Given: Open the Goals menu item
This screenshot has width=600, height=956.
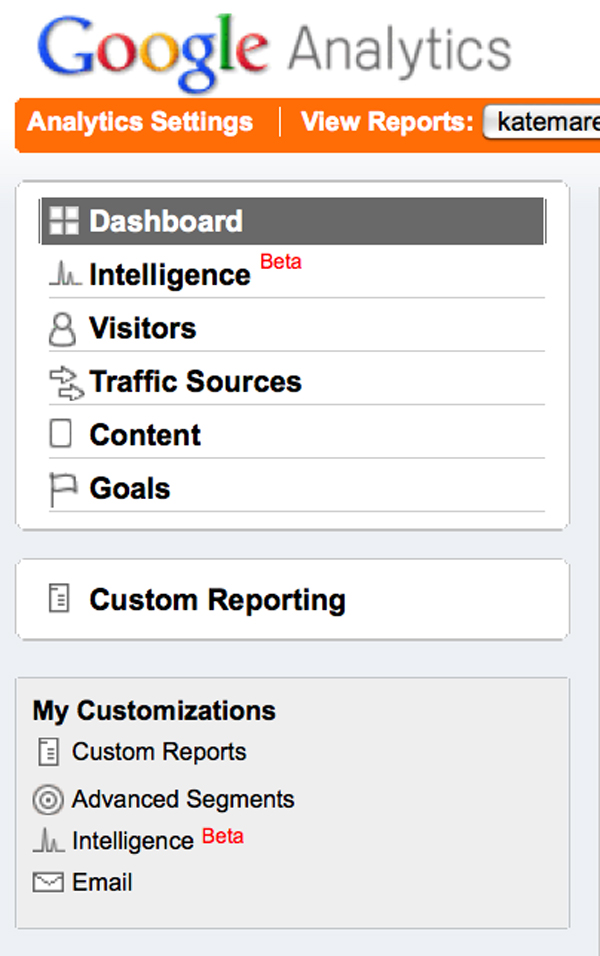Looking at the screenshot, I should pyautogui.click(x=130, y=489).
